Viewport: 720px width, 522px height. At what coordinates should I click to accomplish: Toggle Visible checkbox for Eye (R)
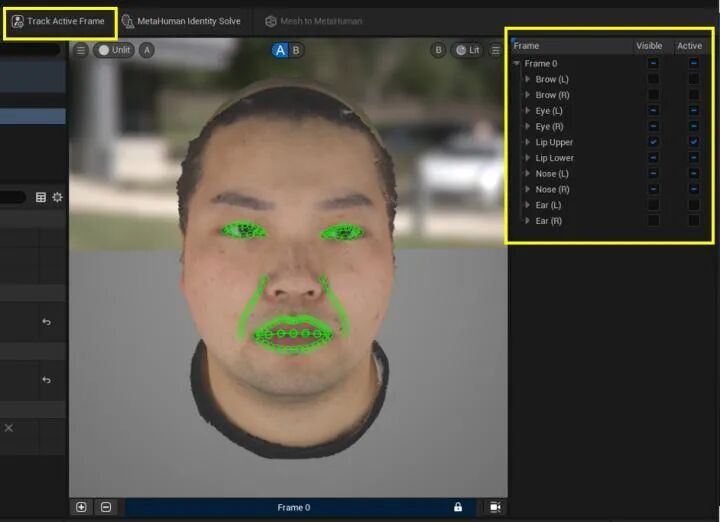[x=653, y=126]
